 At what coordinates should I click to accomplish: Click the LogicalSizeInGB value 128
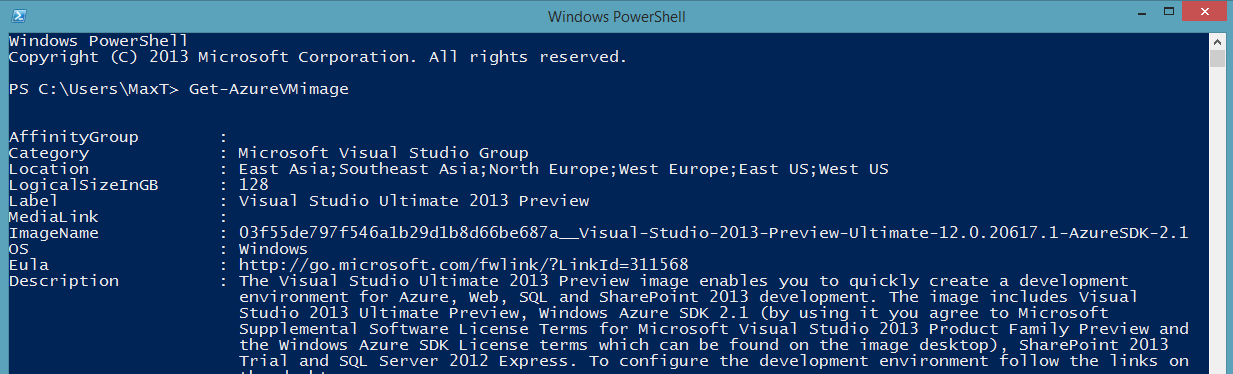[x=254, y=185]
